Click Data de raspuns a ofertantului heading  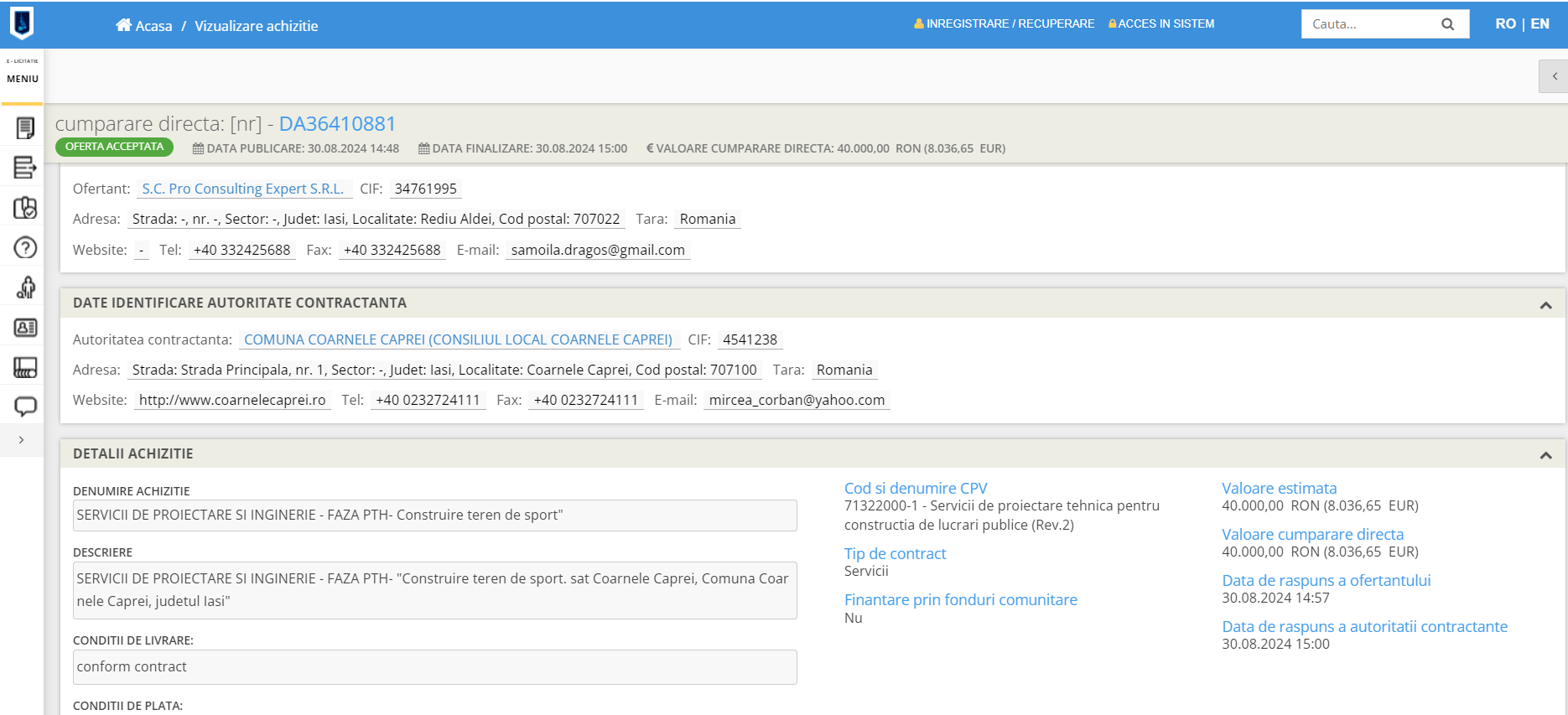click(x=1326, y=580)
